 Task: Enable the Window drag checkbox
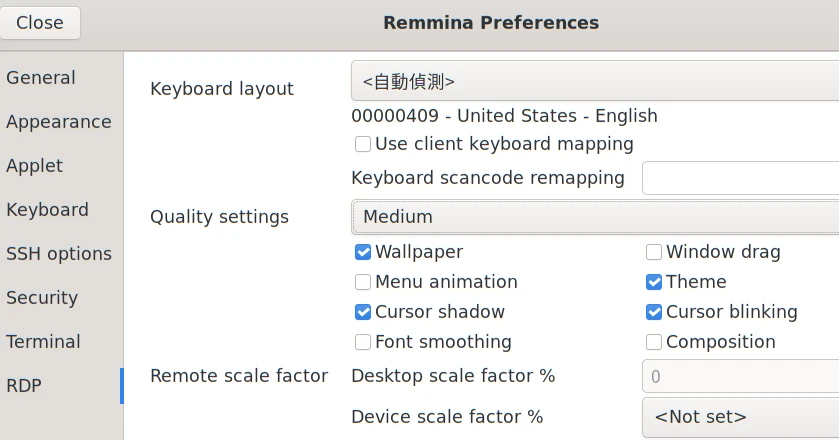(654, 252)
